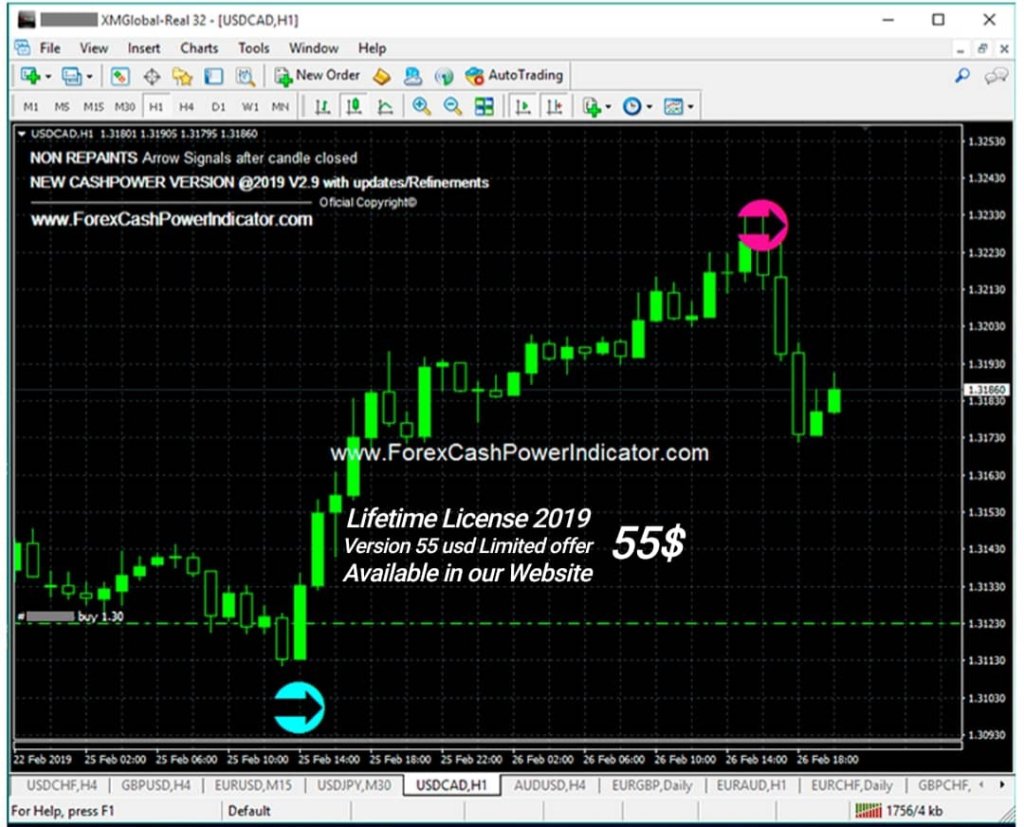The width and height of the screenshot is (1024, 827).
Task: Select the H1 timeframe button
Action: (x=156, y=106)
